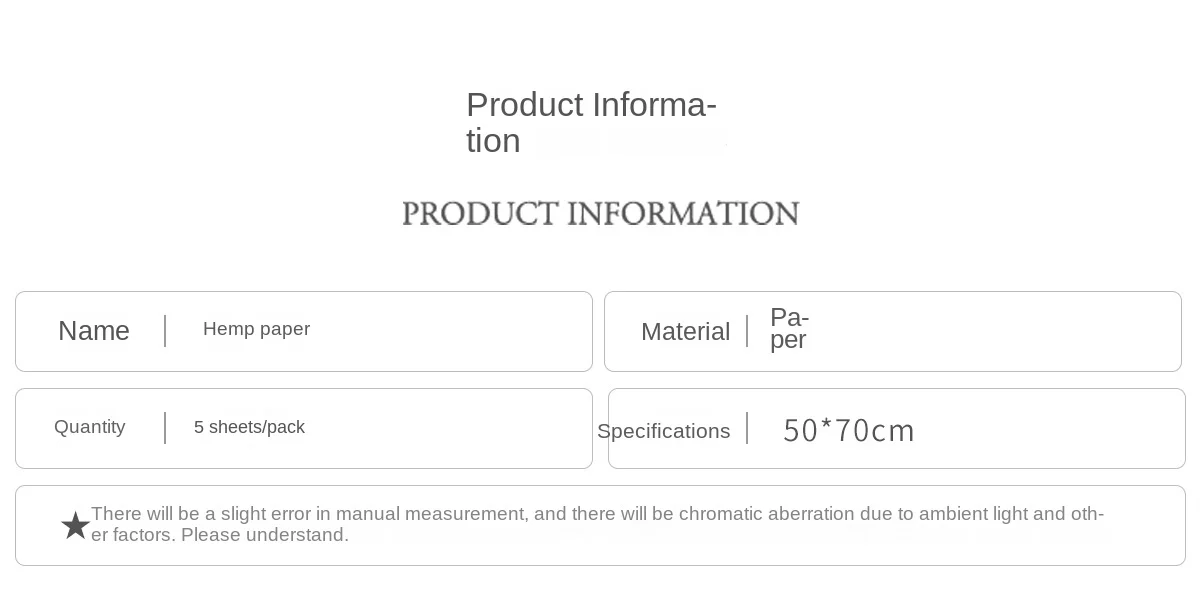Click the uppercase serif PRODUCT INFORMATION heading
The width and height of the screenshot is (1200, 598).
[600, 214]
